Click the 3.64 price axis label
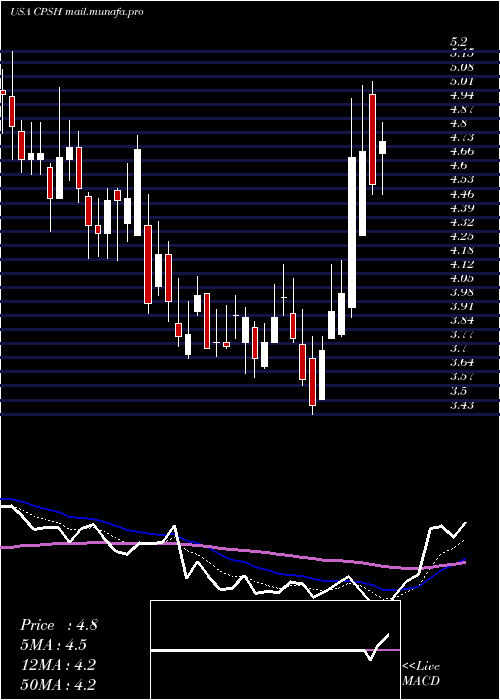The image size is (500, 700). pos(462,362)
